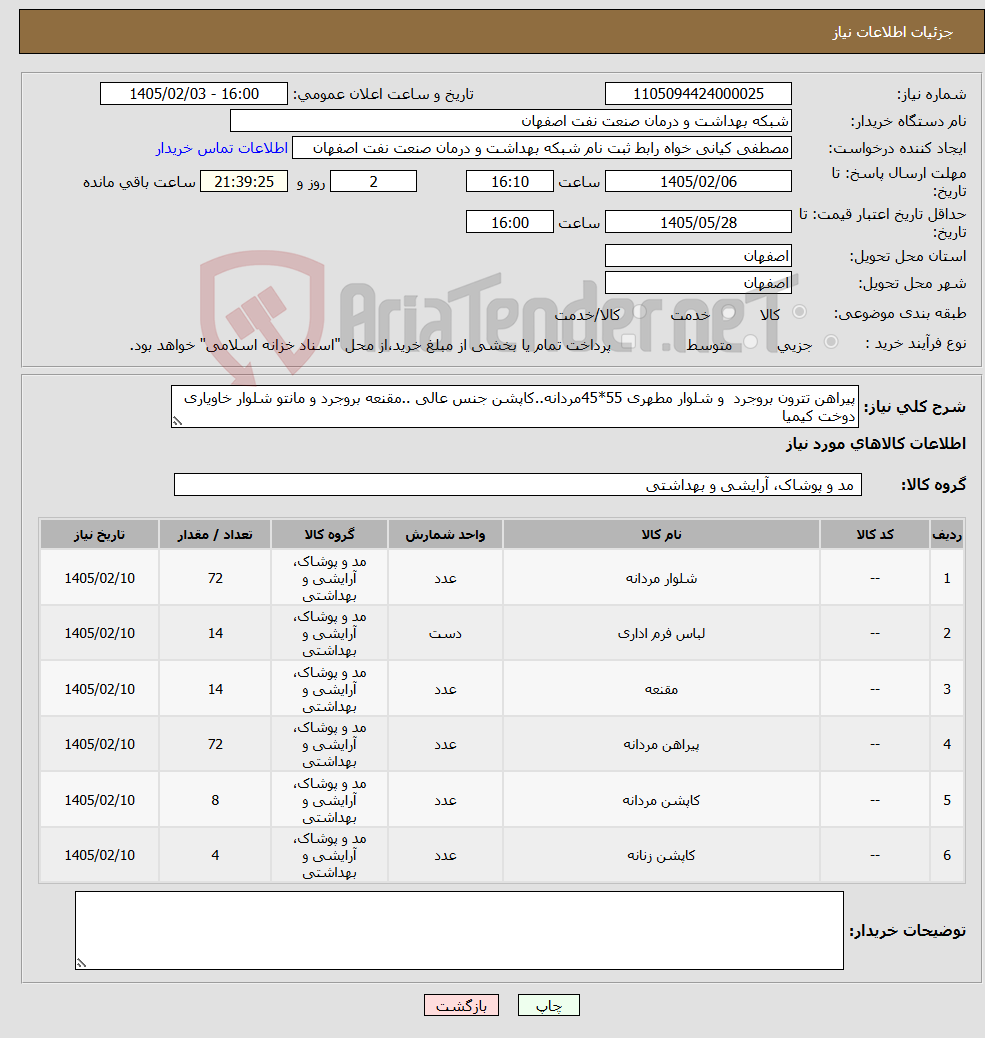This screenshot has width=985, height=1038.
Task: Toggle the treasury documents payment checkbox
Action: click(628, 342)
